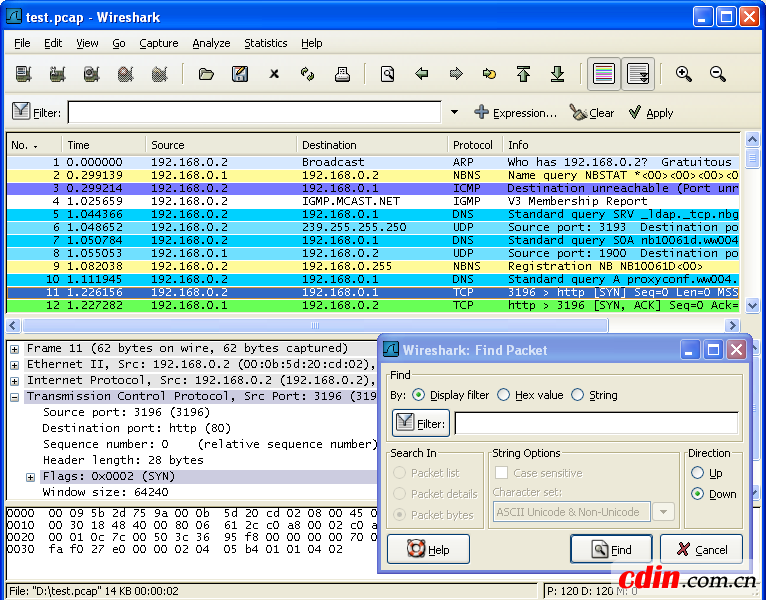Go to packet number icon

coord(489,74)
